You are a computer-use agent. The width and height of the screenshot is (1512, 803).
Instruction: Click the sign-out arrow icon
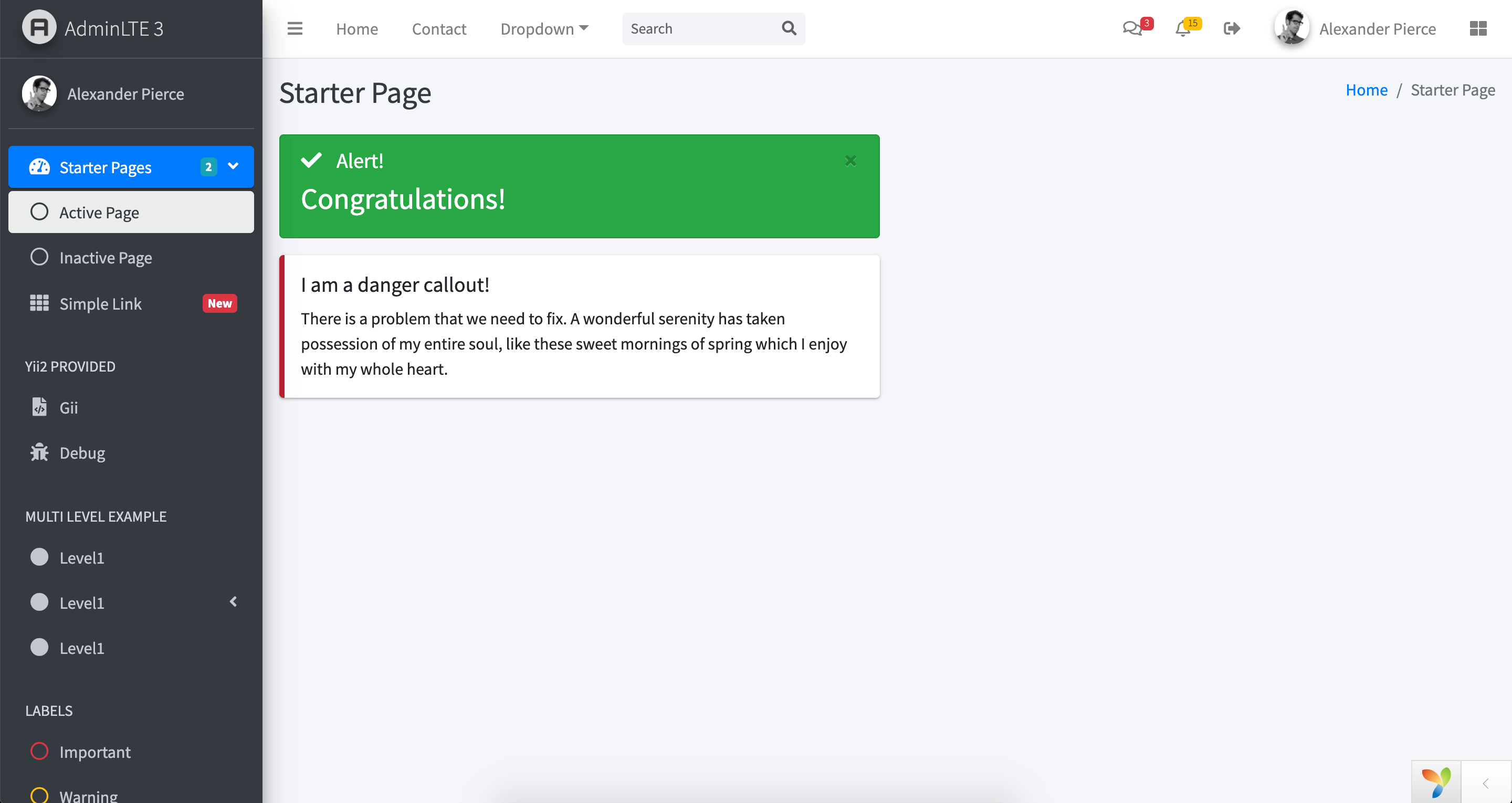pos(1232,28)
